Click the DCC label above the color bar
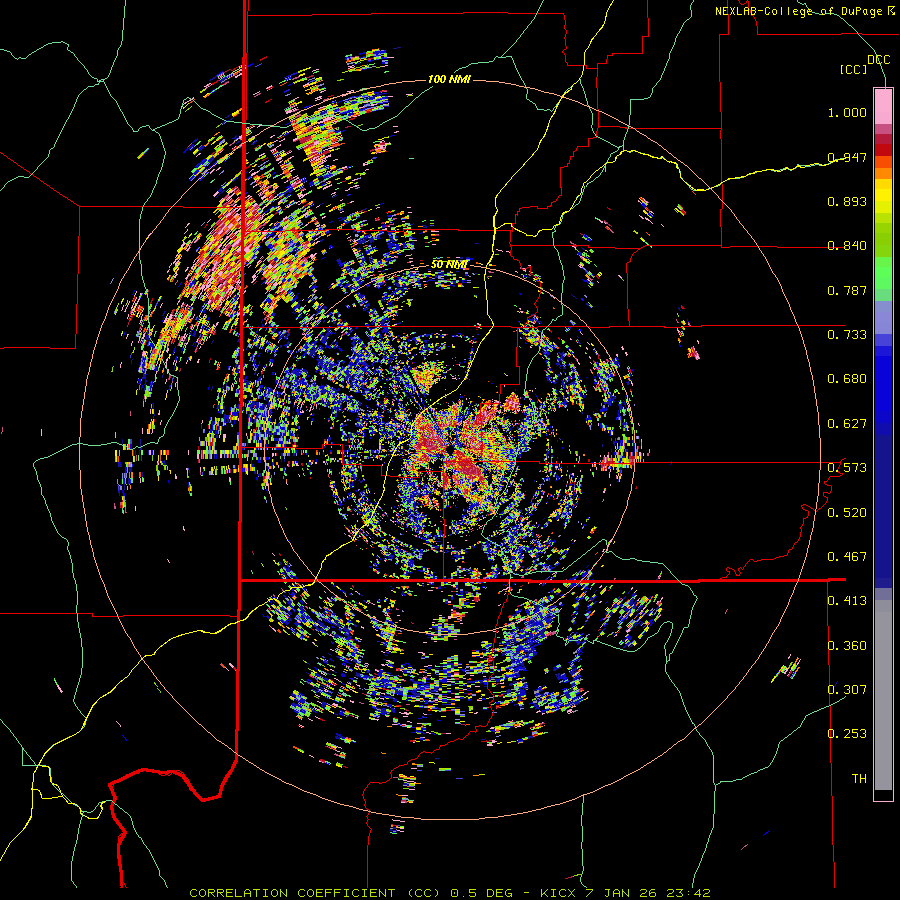 [x=879, y=59]
